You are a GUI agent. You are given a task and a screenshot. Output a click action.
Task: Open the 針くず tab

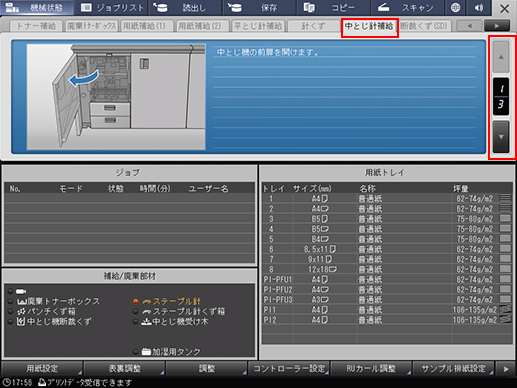pyautogui.click(x=313, y=26)
